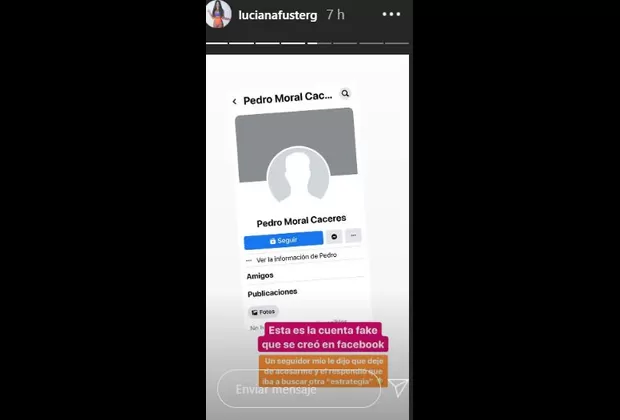Click the ellipsis before Ver la información

(x=249, y=261)
